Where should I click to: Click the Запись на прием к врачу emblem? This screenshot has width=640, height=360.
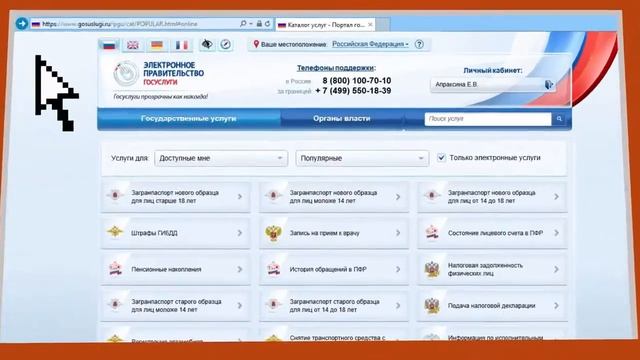point(273,233)
